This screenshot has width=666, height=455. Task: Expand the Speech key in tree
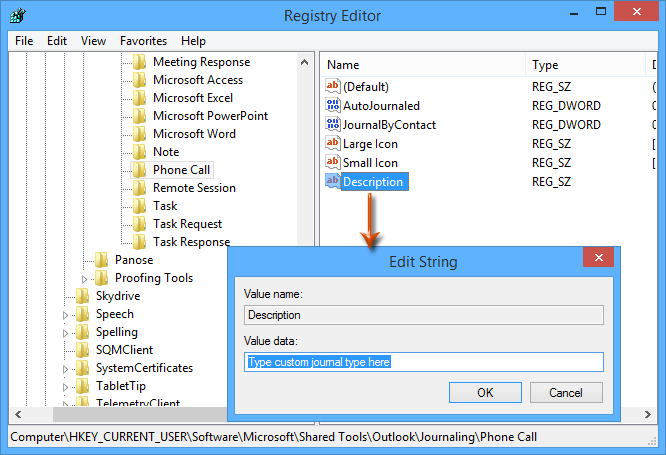[66, 315]
